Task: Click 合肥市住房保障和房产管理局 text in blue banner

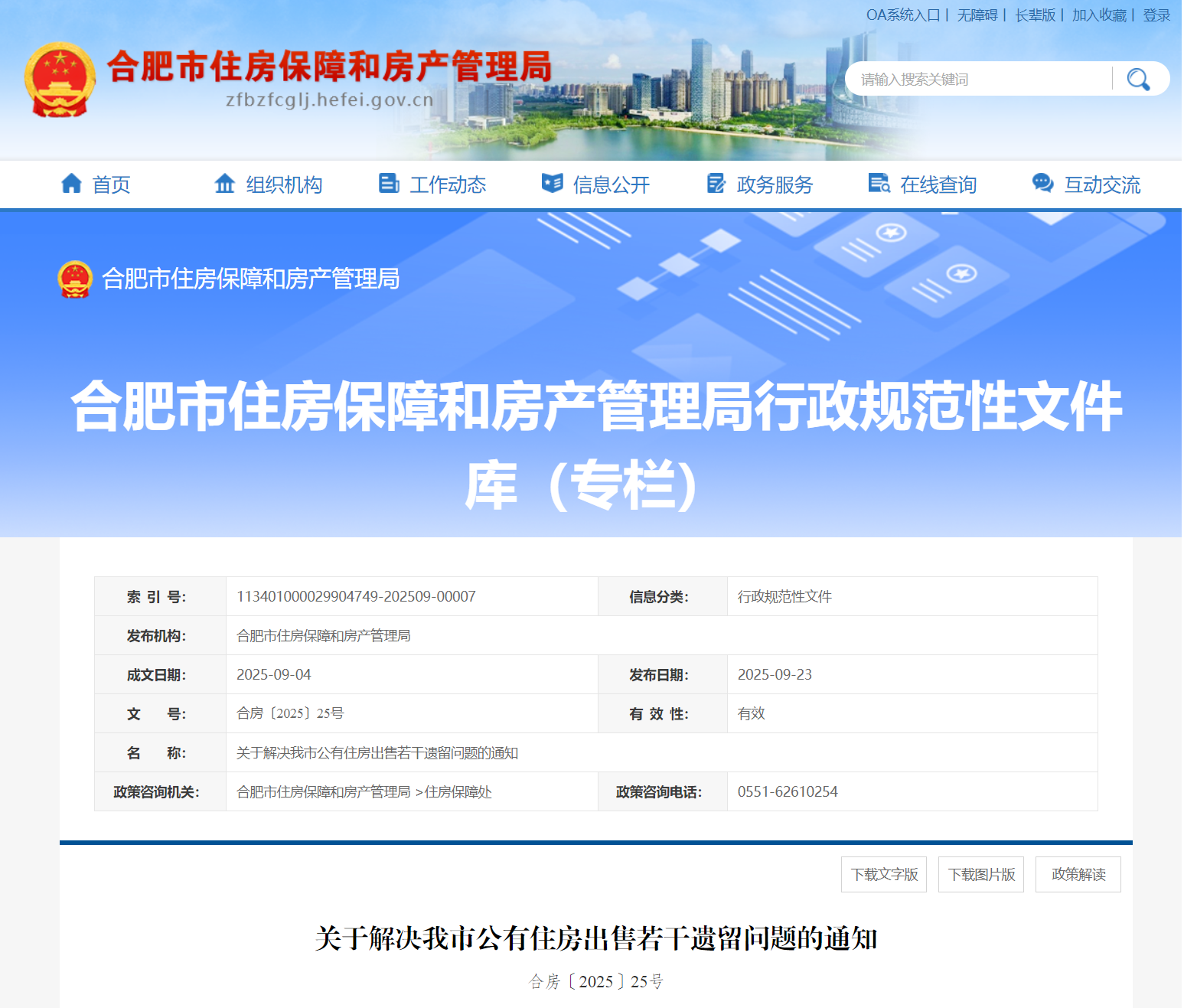Action: 251,279
